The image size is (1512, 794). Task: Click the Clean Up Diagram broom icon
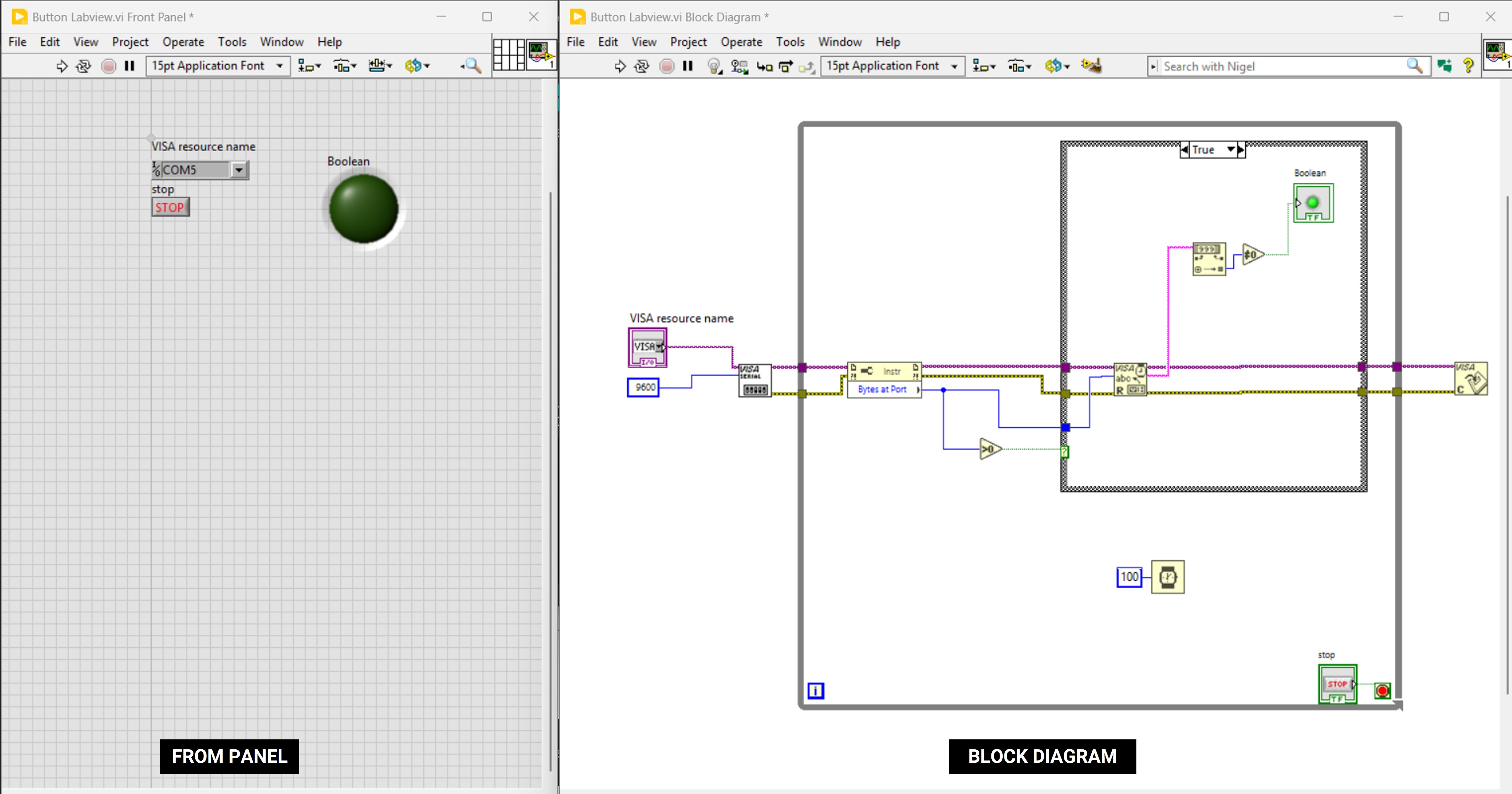pos(1091,66)
